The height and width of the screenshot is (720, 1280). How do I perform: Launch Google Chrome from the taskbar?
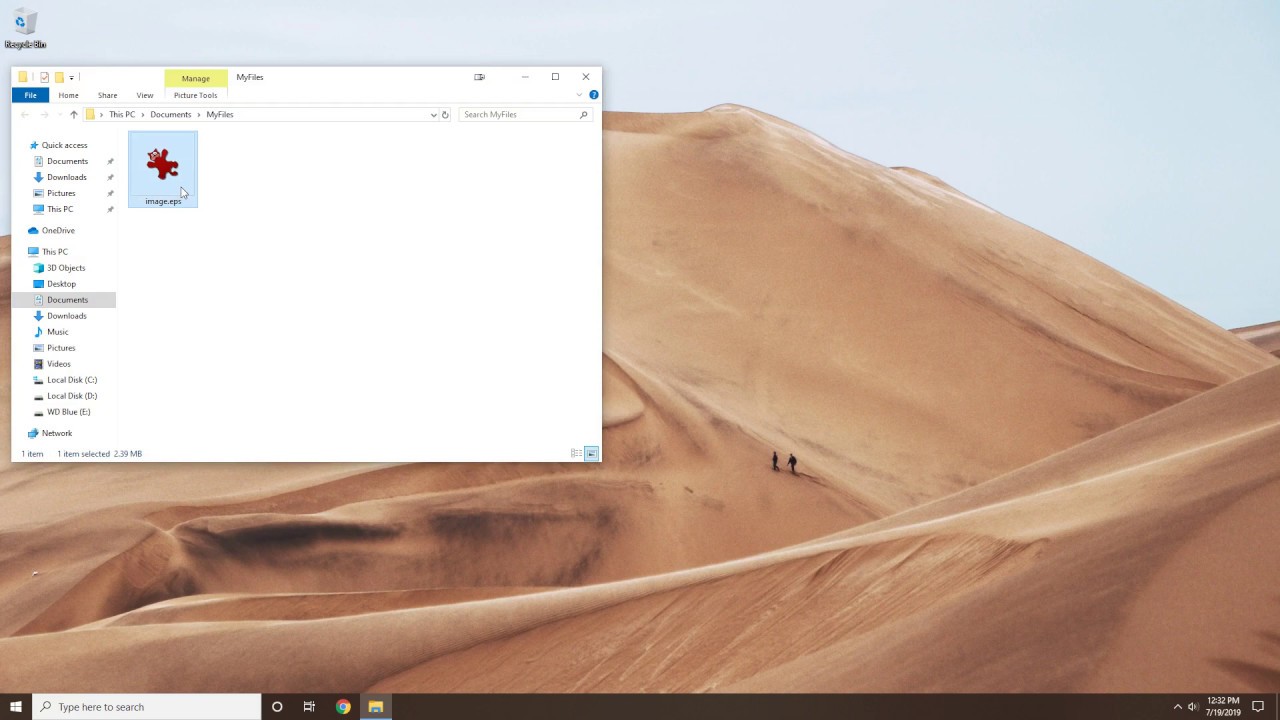click(343, 707)
